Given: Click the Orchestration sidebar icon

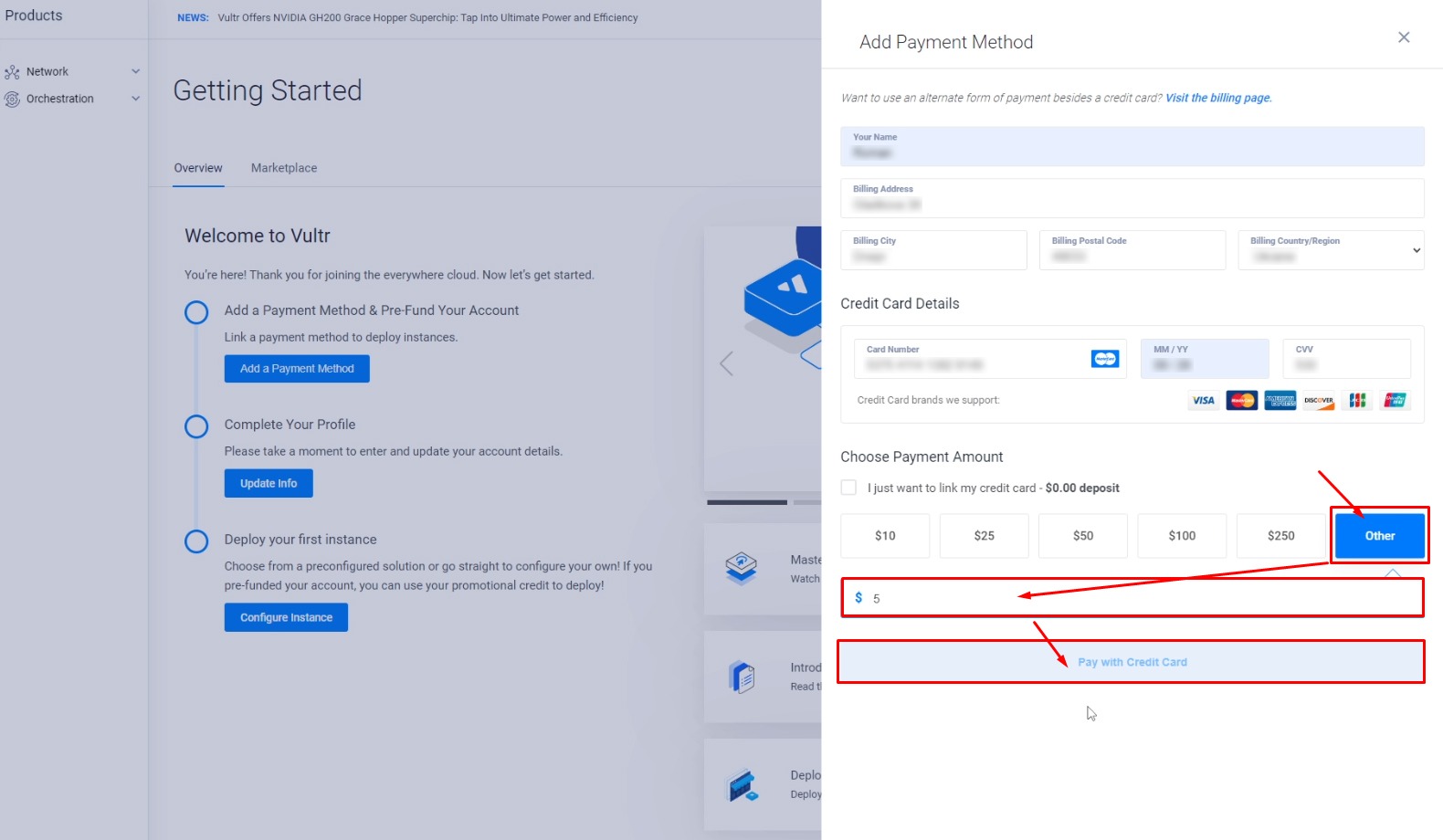Looking at the screenshot, I should pos(12,100).
